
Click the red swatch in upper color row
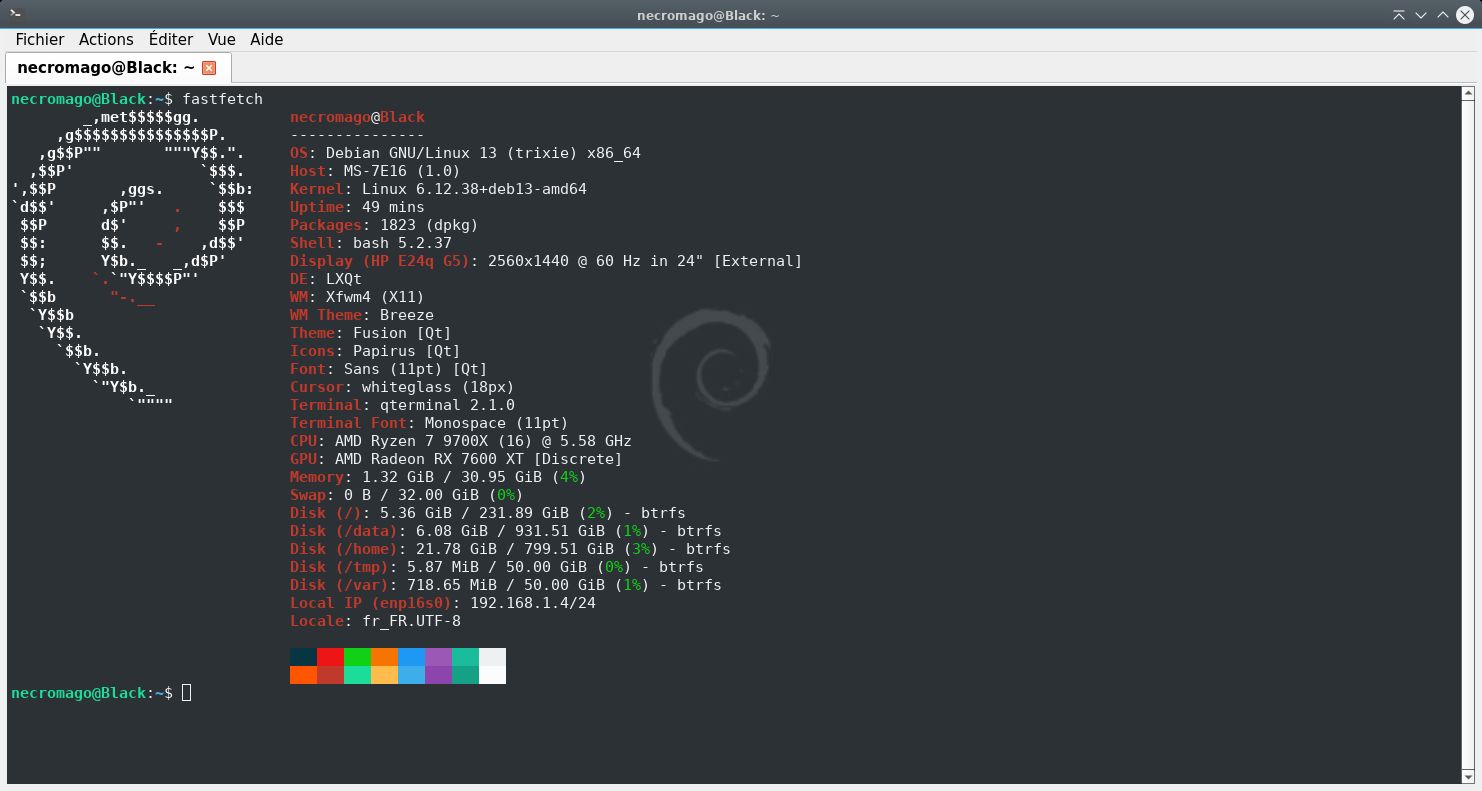(x=330, y=657)
